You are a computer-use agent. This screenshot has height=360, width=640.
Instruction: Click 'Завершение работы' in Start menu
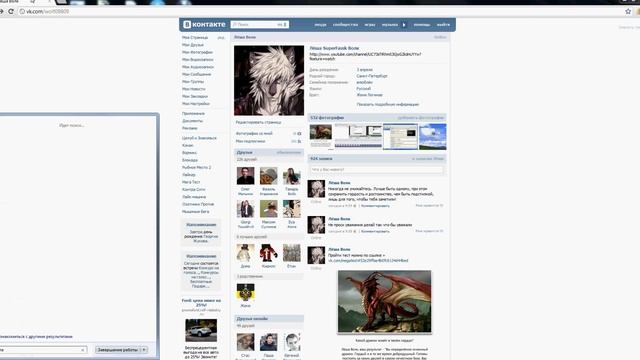coord(117,350)
